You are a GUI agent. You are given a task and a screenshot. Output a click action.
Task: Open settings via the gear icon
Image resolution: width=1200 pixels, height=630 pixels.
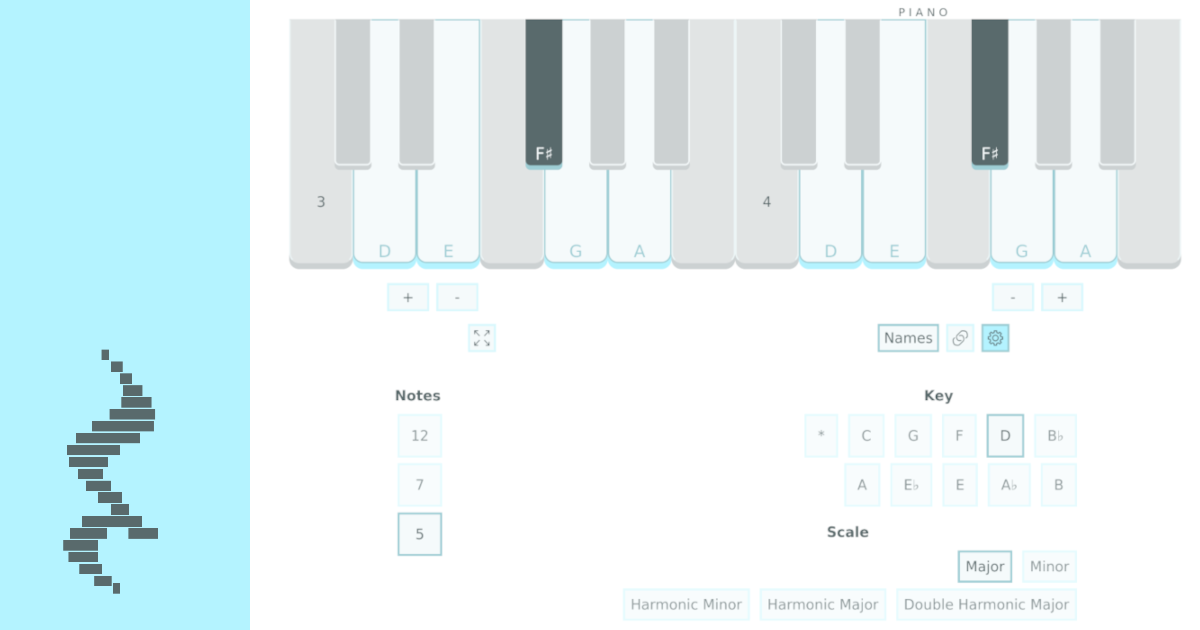click(x=994, y=338)
